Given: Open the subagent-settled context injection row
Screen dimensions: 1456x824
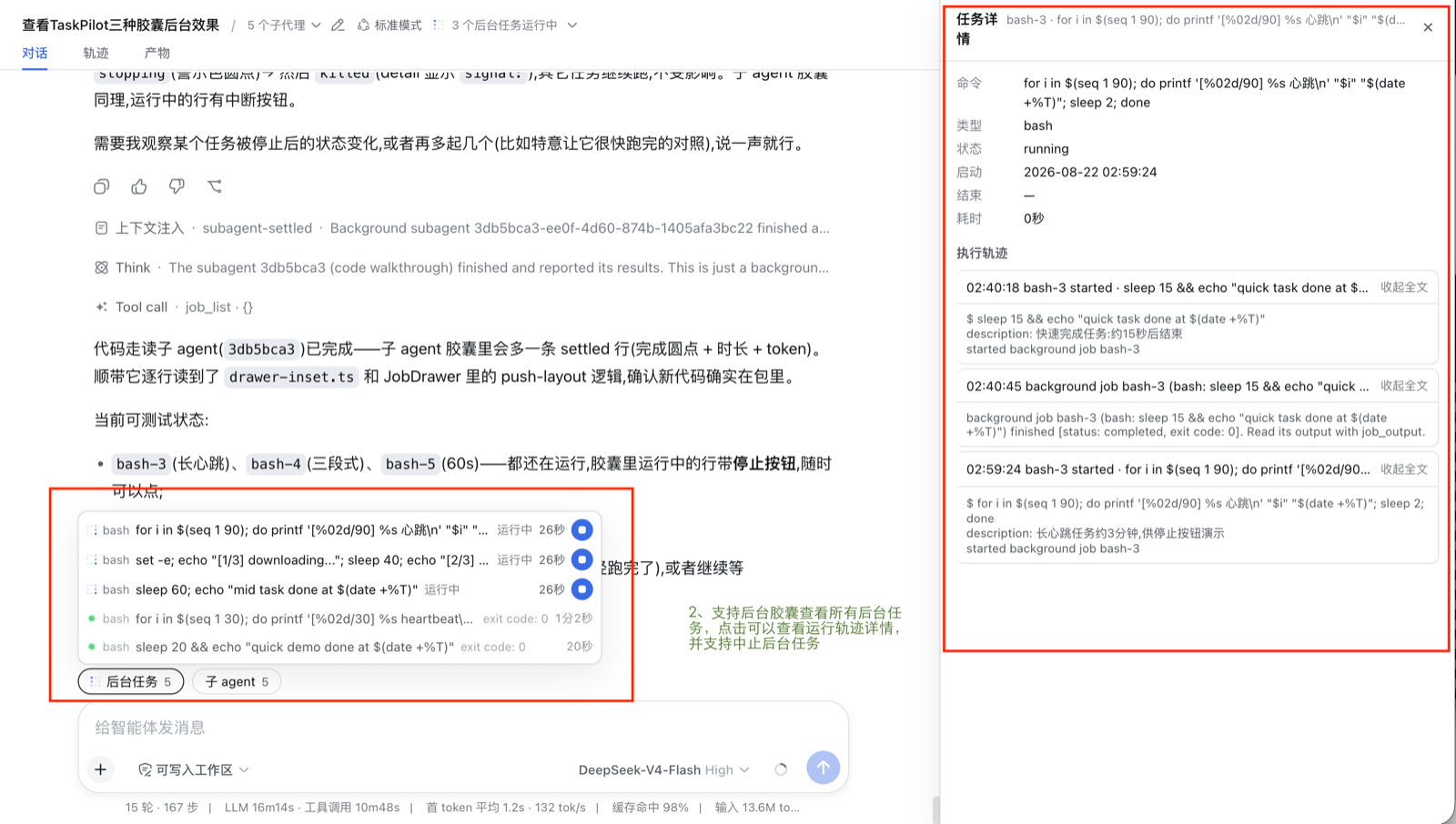Looking at the screenshot, I should (x=462, y=228).
